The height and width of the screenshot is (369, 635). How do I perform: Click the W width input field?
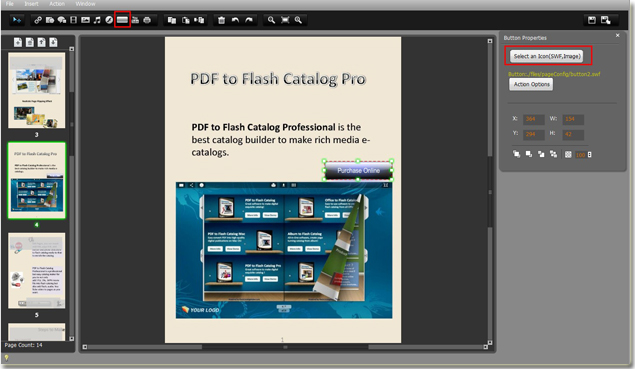pos(573,119)
